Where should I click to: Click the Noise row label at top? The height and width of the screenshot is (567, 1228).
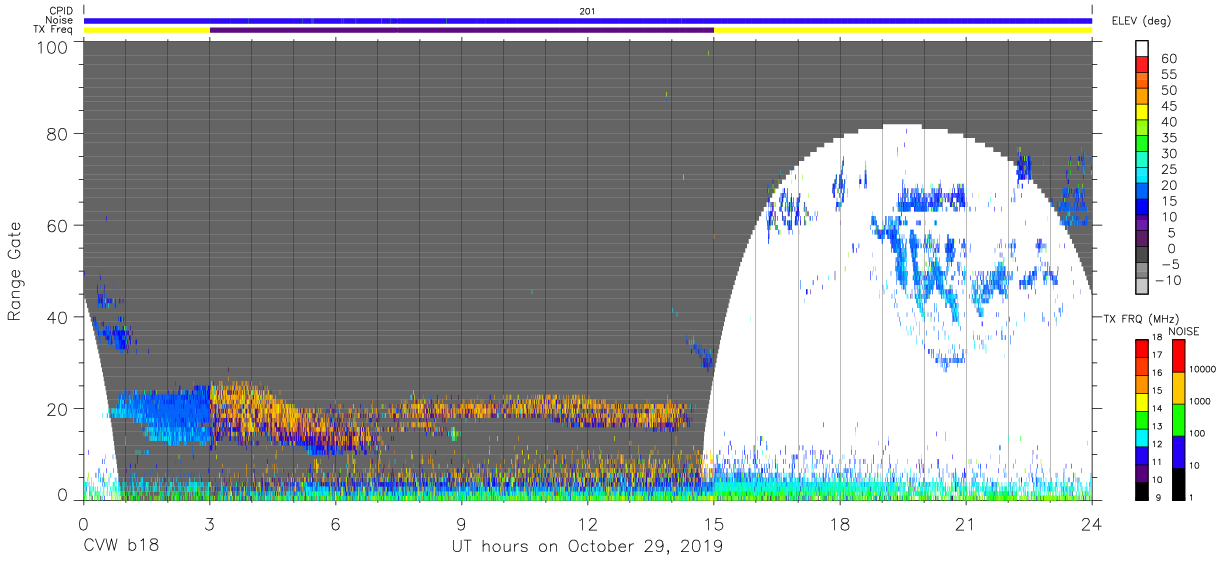pyautogui.click(x=60, y=20)
